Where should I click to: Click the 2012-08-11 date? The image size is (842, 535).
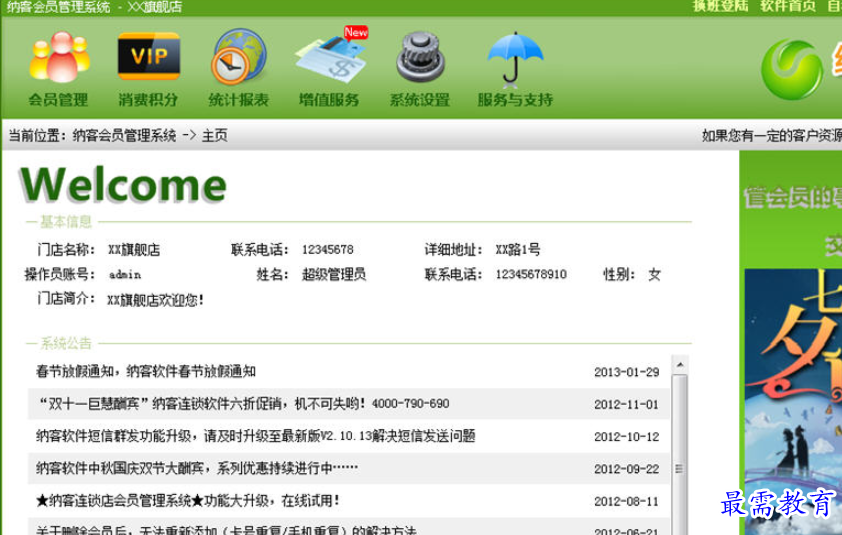627,501
